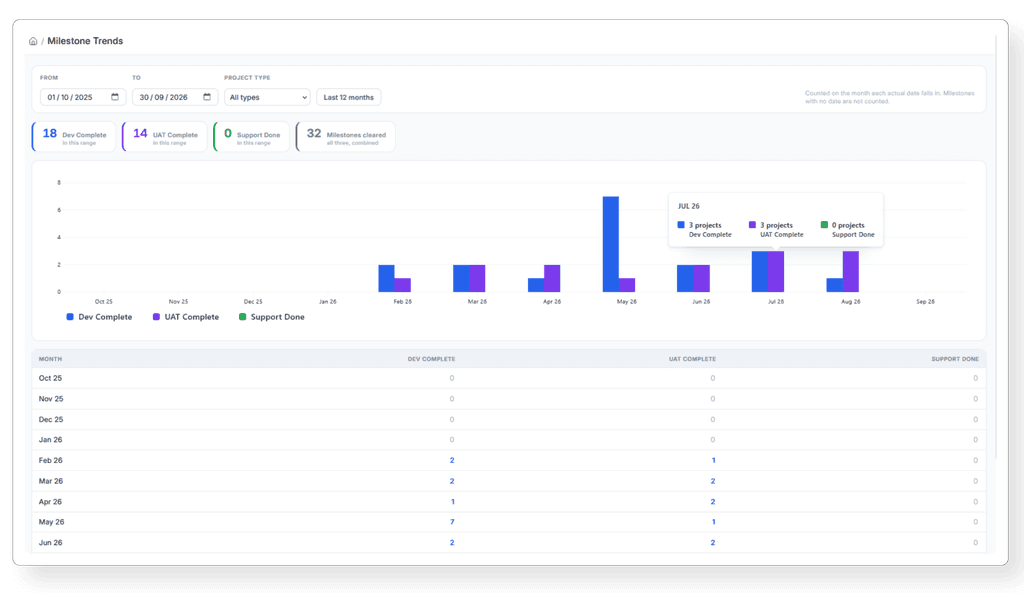Click the Apr 26 UAT Complete bar

tap(552, 278)
